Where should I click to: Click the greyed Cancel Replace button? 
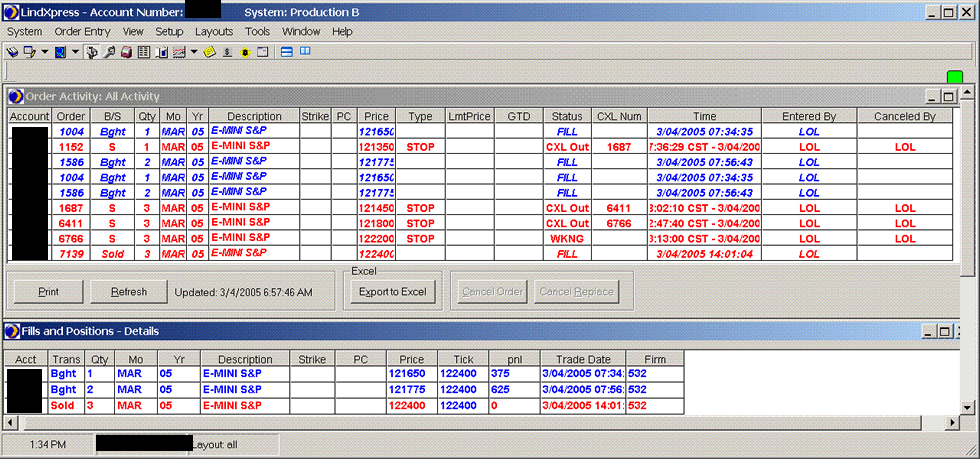[x=576, y=291]
